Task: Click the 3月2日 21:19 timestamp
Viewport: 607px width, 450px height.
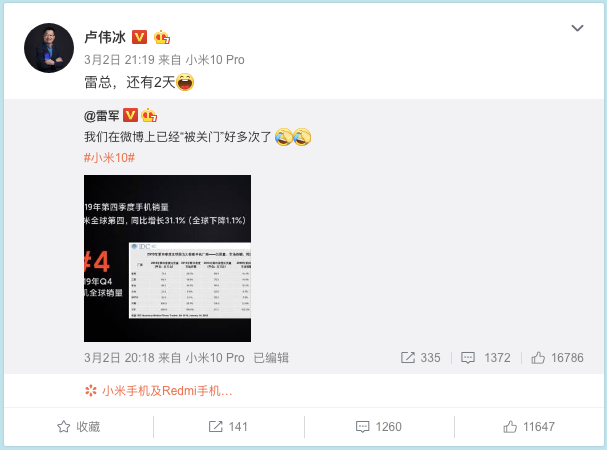Action: click(x=119, y=60)
